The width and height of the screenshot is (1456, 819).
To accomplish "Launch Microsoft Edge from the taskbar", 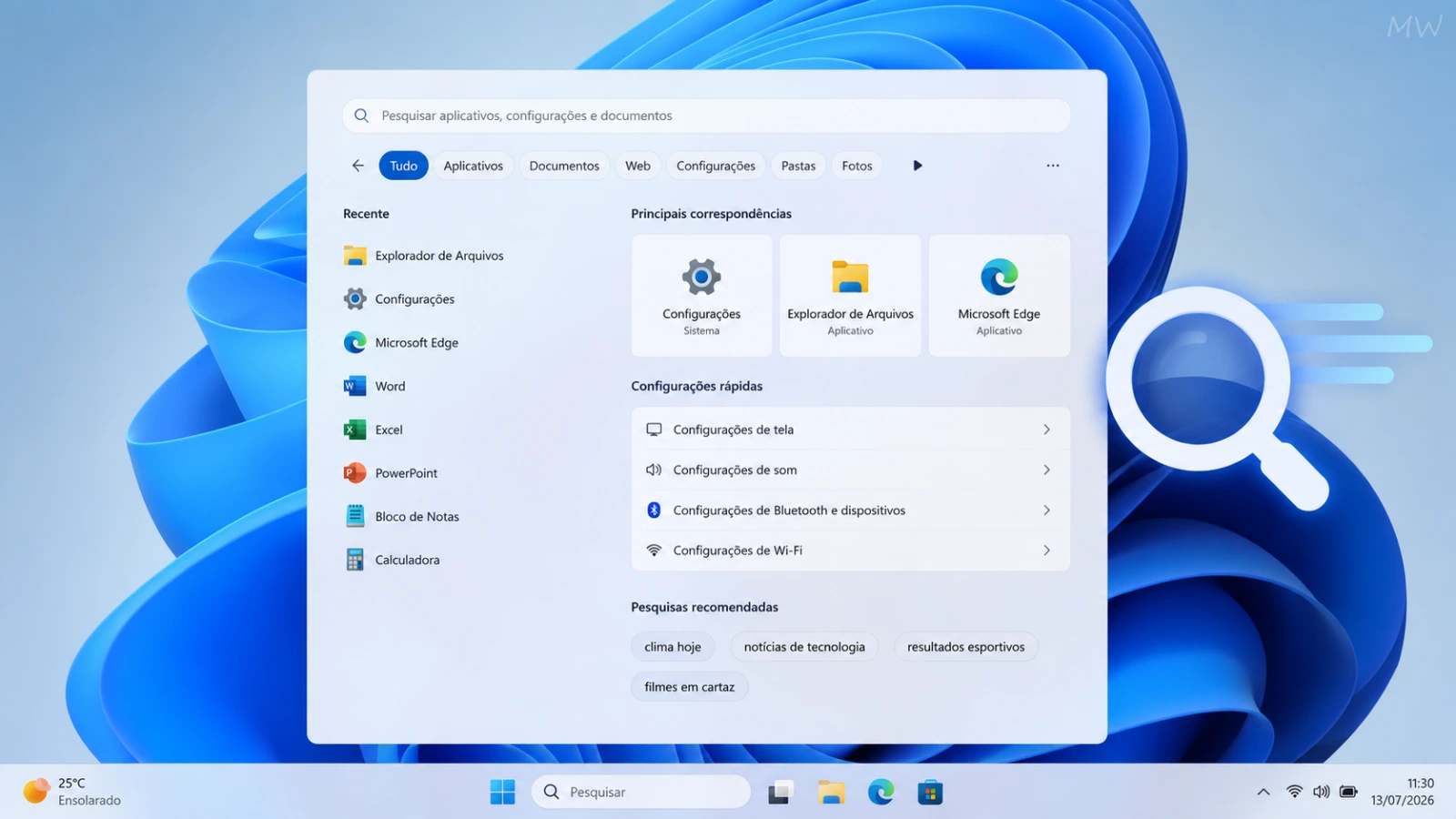I will point(881,792).
